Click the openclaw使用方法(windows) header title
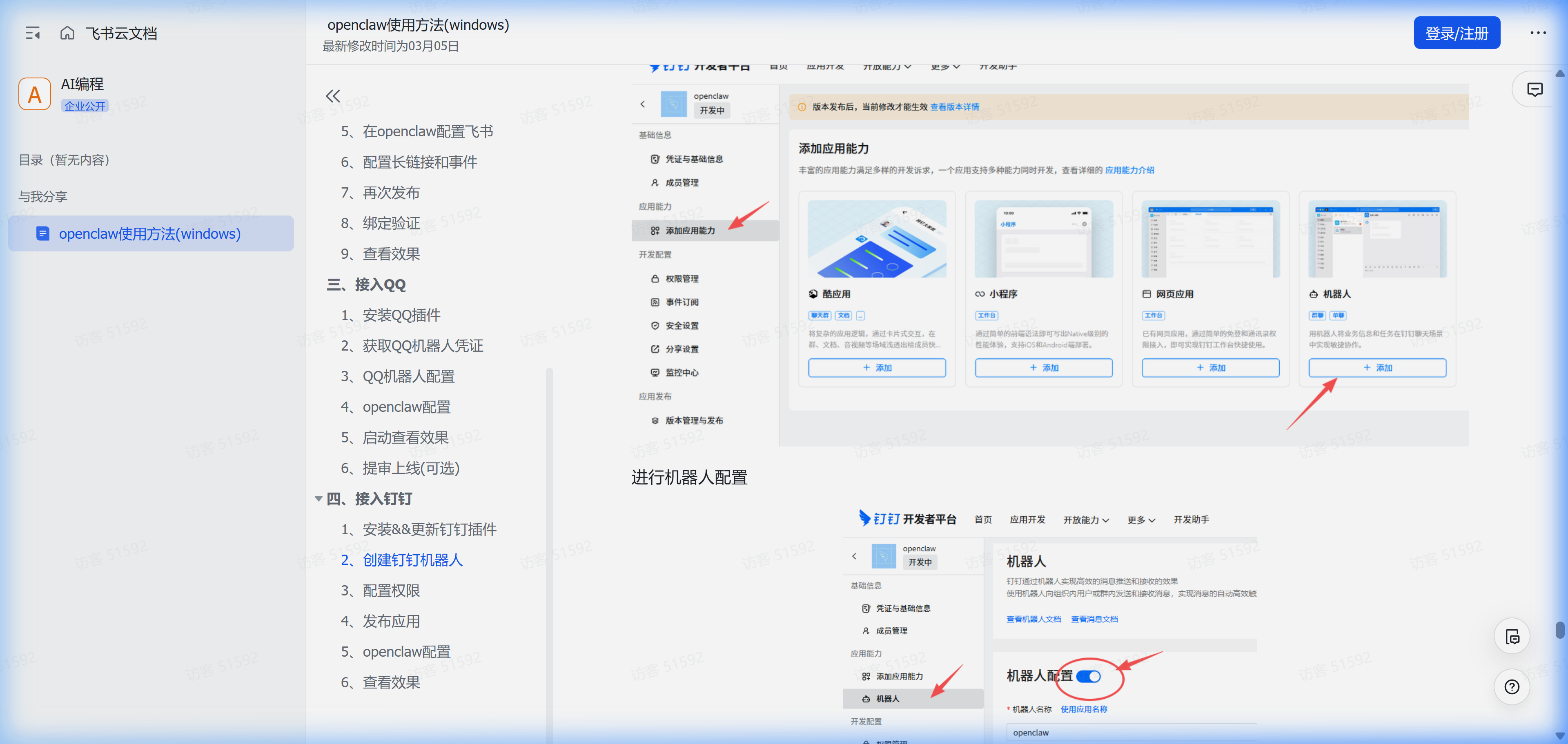1568x744 pixels. pyautogui.click(x=418, y=24)
